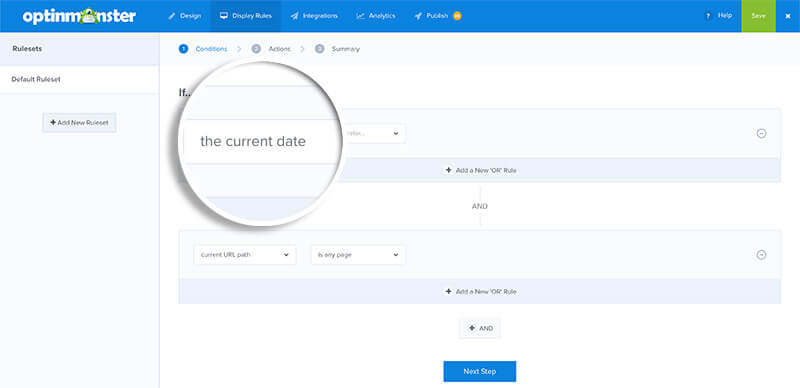Open the Design tab
This screenshot has width=800, height=388.
[x=185, y=16]
